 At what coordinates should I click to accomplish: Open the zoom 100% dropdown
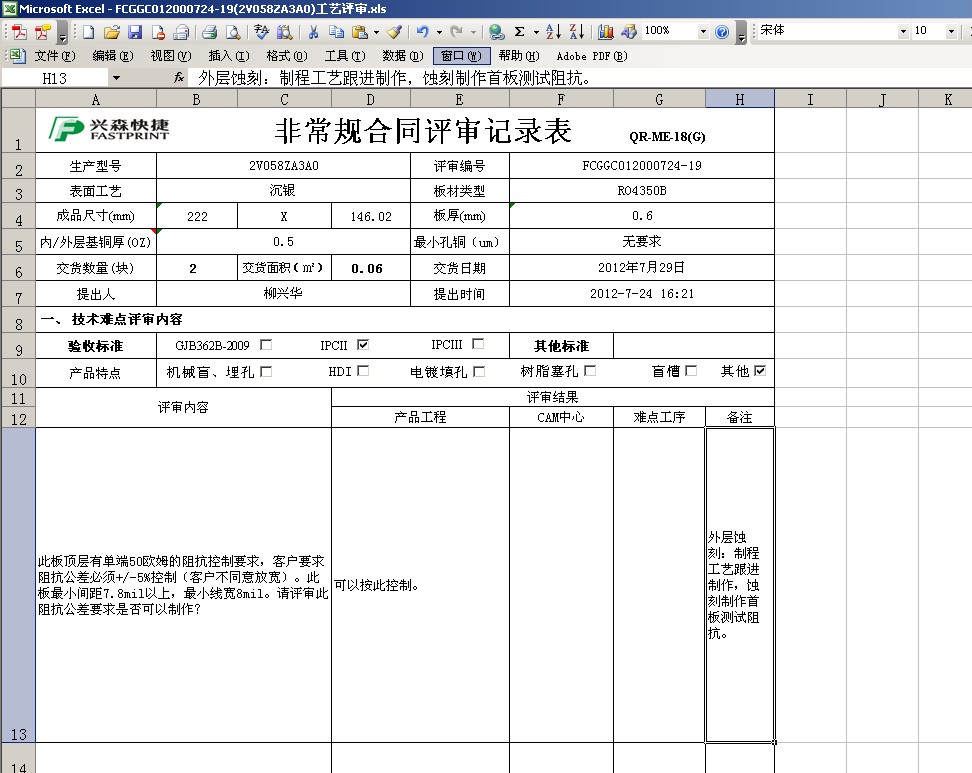coord(703,31)
